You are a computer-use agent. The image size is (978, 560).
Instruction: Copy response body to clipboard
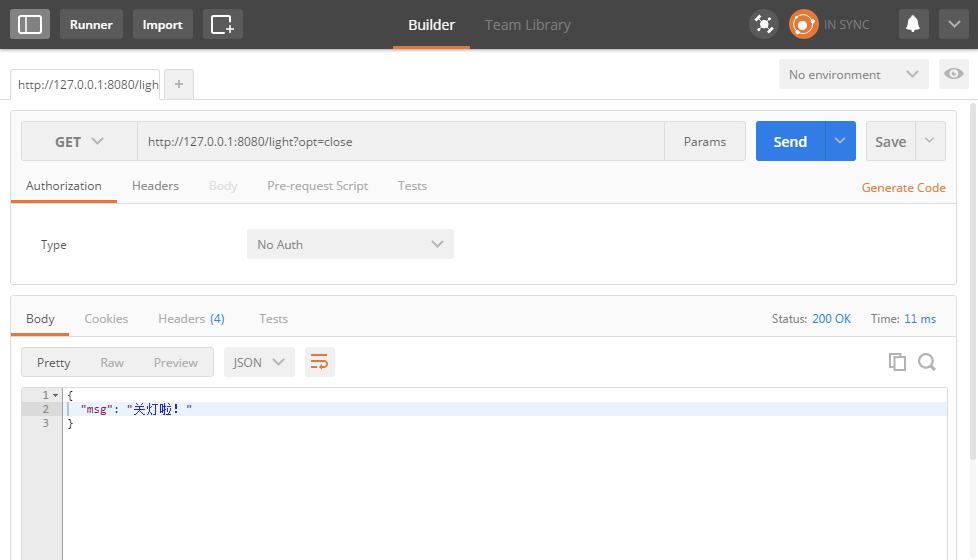(x=897, y=362)
